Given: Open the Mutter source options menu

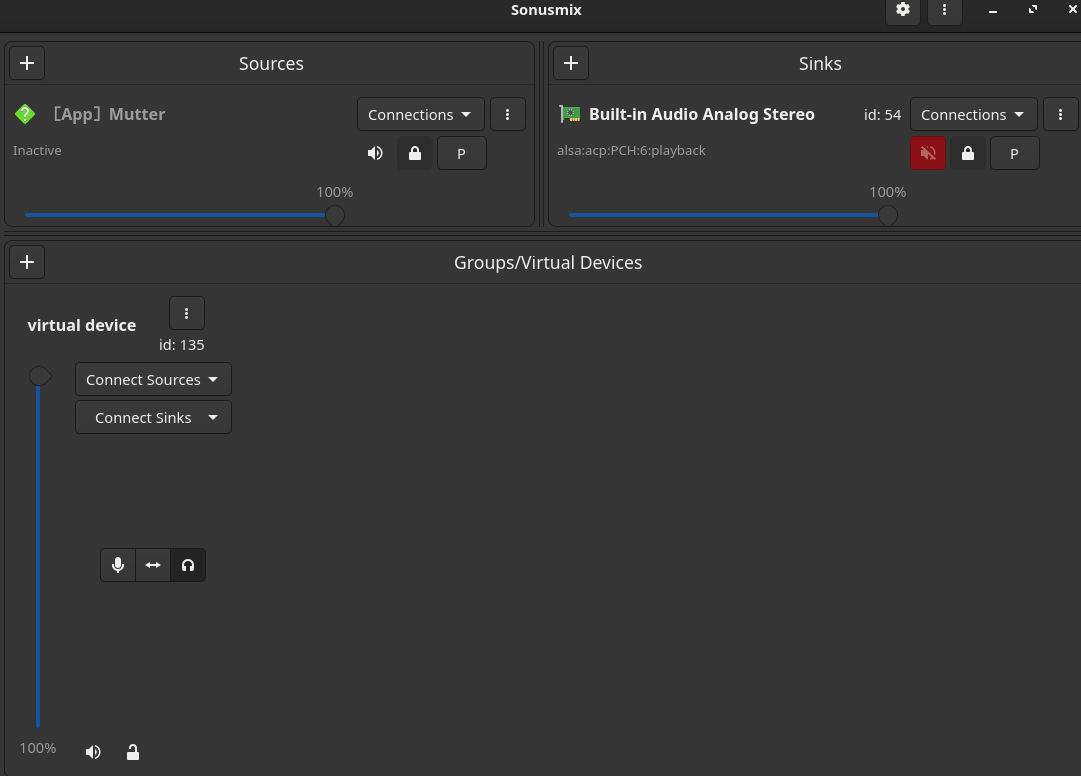Looking at the screenshot, I should (507, 114).
